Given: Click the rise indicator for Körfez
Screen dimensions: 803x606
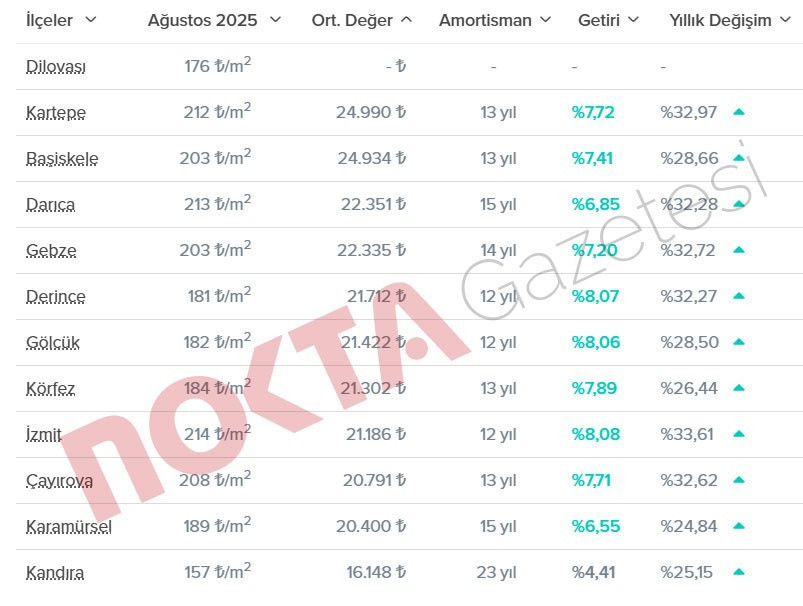Looking at the screenshot, I should tap(738, 388).
